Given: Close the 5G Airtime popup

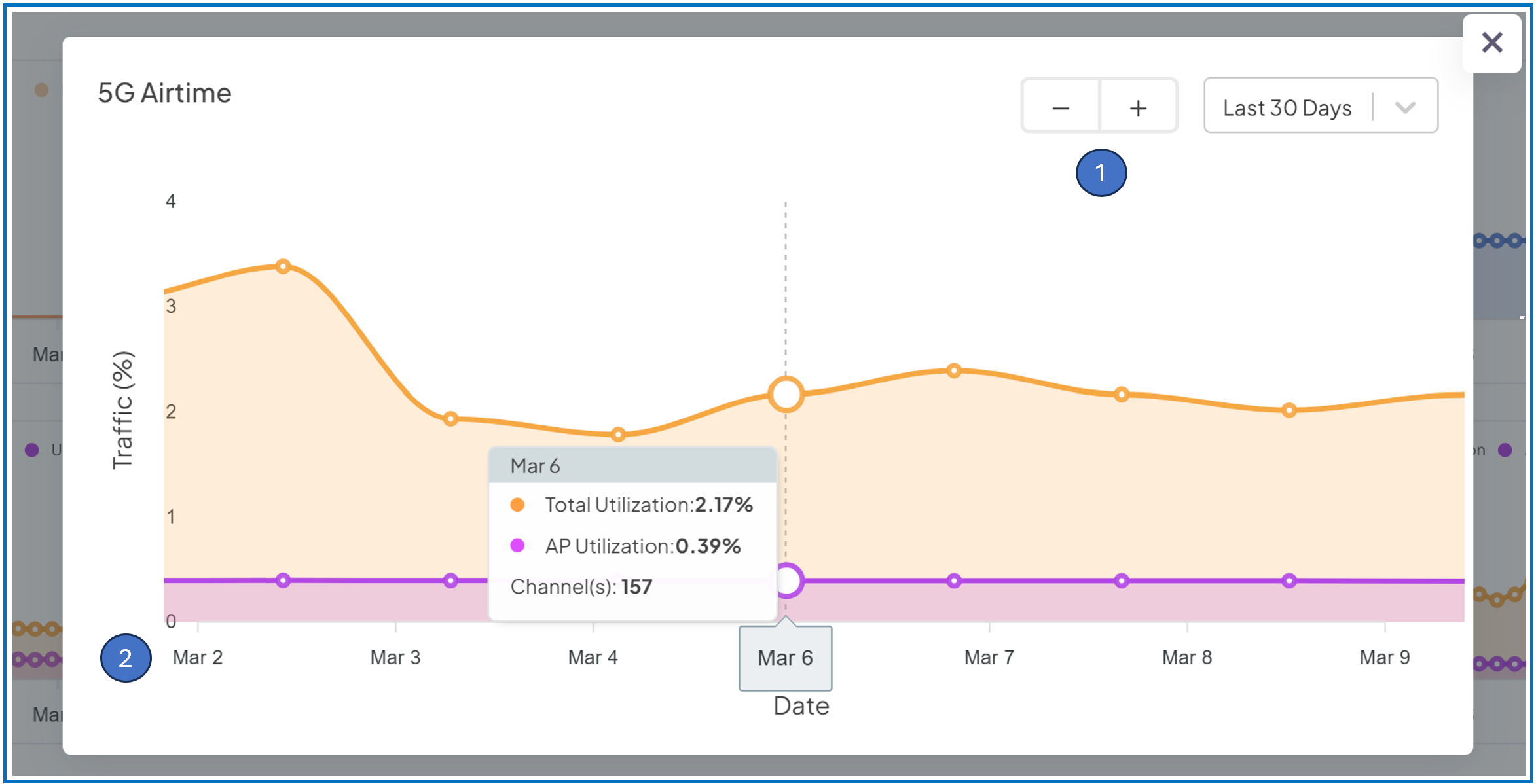Looking at the screenshot, I should pyautogui.click(x=1491, y=43).
